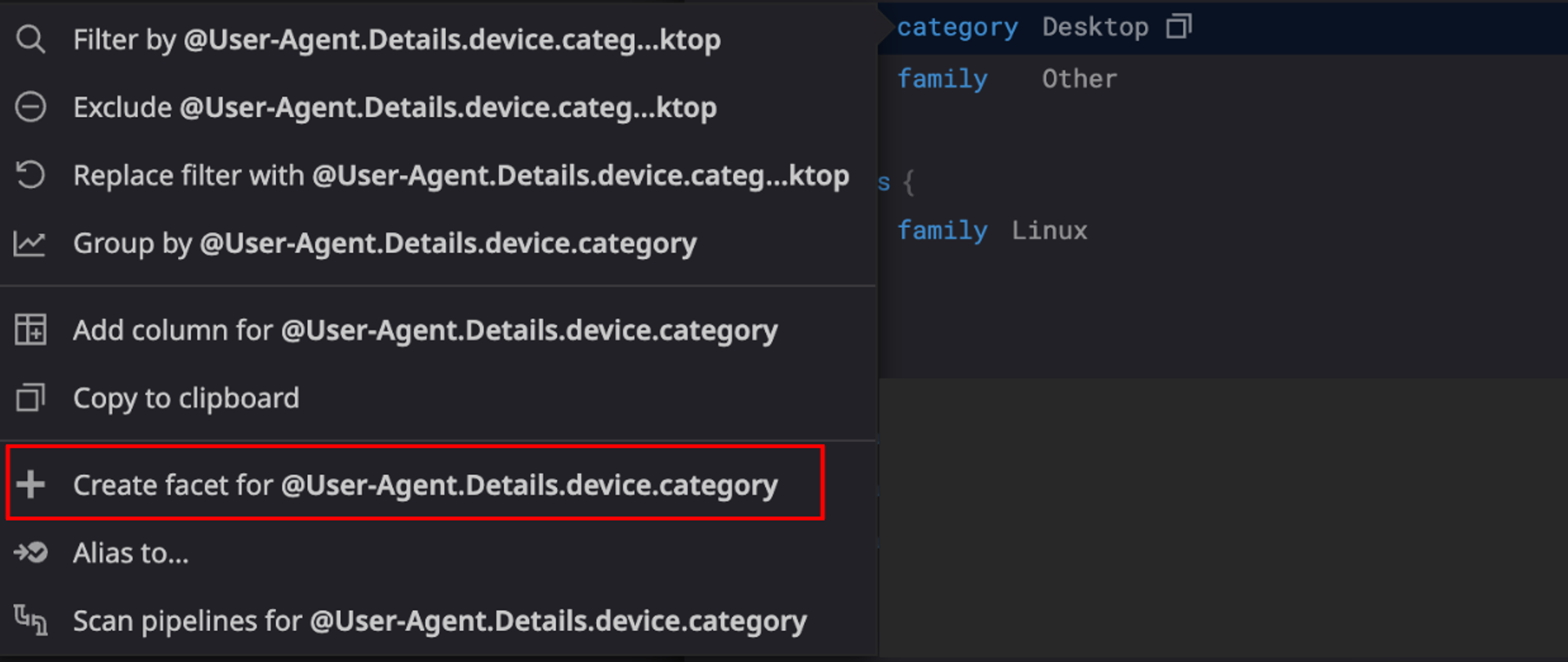
Task: Click the pipelines icon beside Scan pipelines
Action: click(31, 620)
